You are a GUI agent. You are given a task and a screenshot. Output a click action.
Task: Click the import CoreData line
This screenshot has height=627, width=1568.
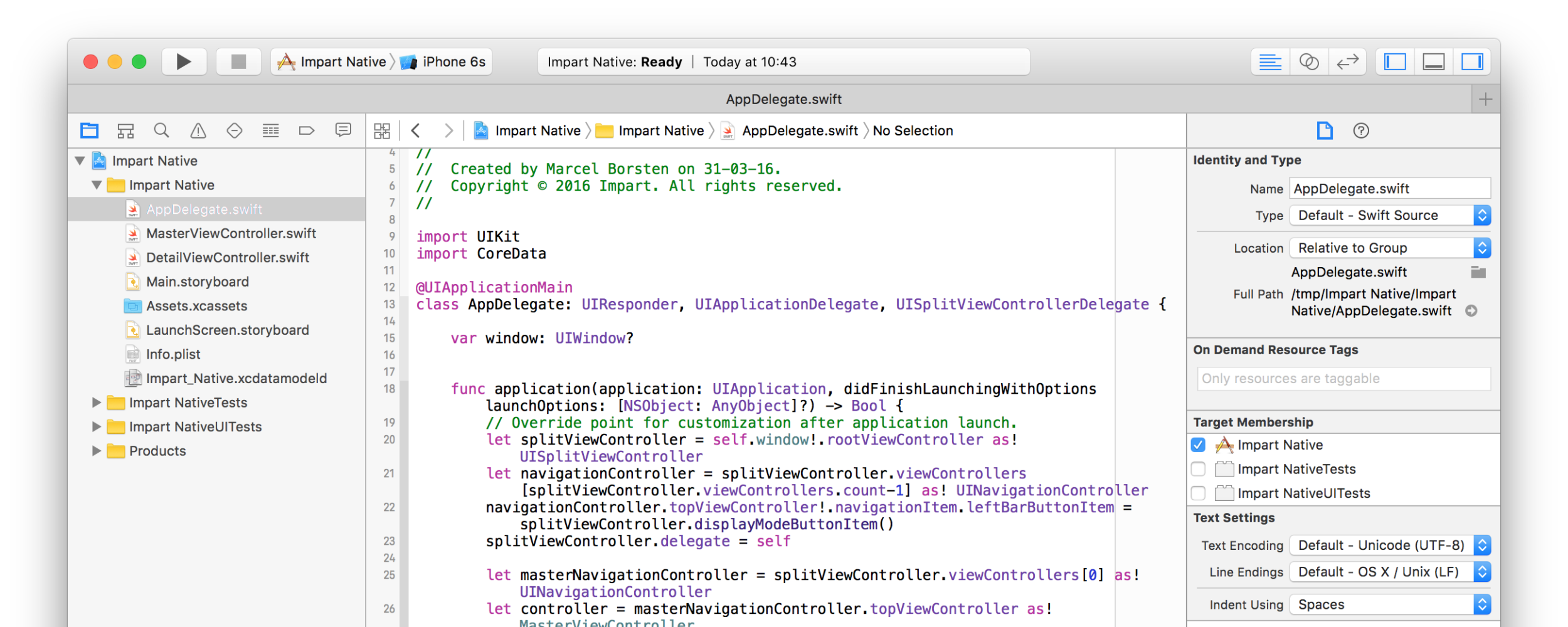tap(481, 254)
